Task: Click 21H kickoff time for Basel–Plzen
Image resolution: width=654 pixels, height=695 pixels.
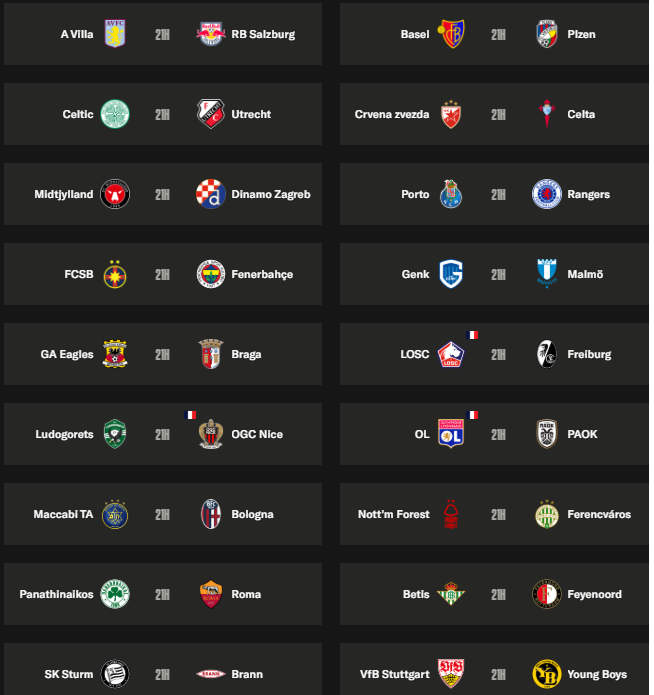Action: [x=498, y=34]
